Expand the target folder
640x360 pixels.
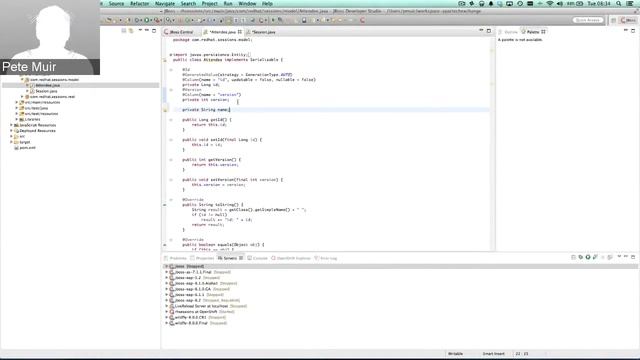[x=11, y=142]
